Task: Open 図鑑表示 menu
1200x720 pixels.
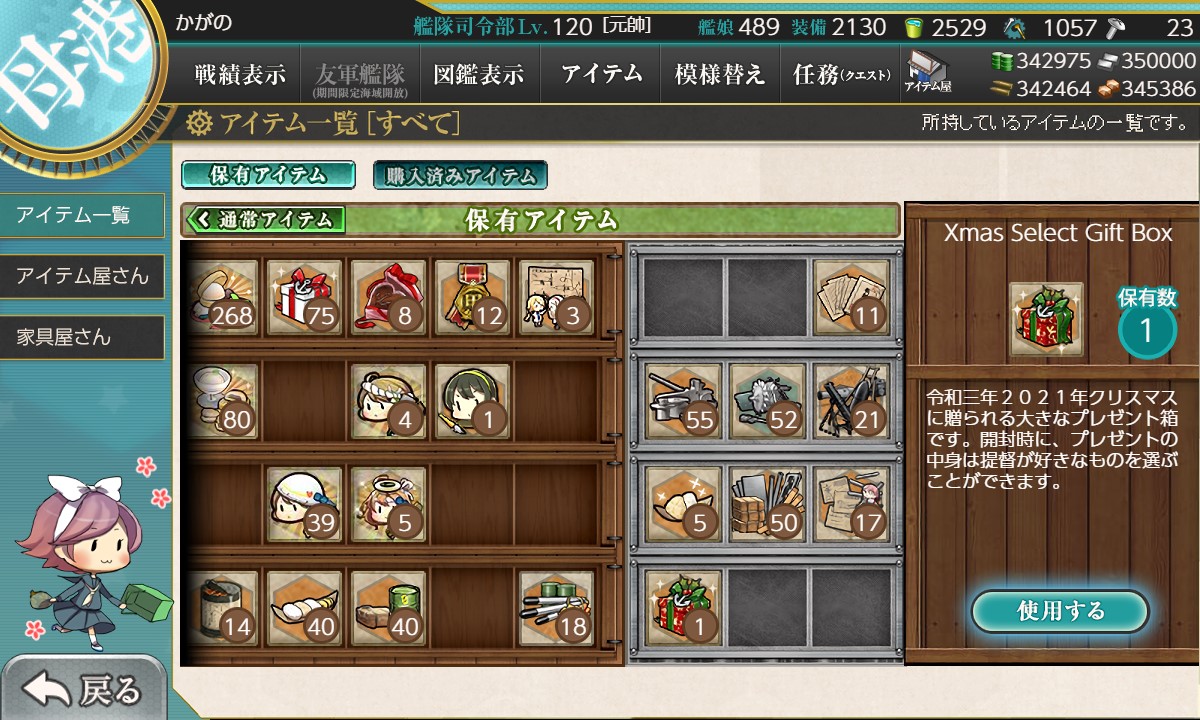Action: pos(479,74)
